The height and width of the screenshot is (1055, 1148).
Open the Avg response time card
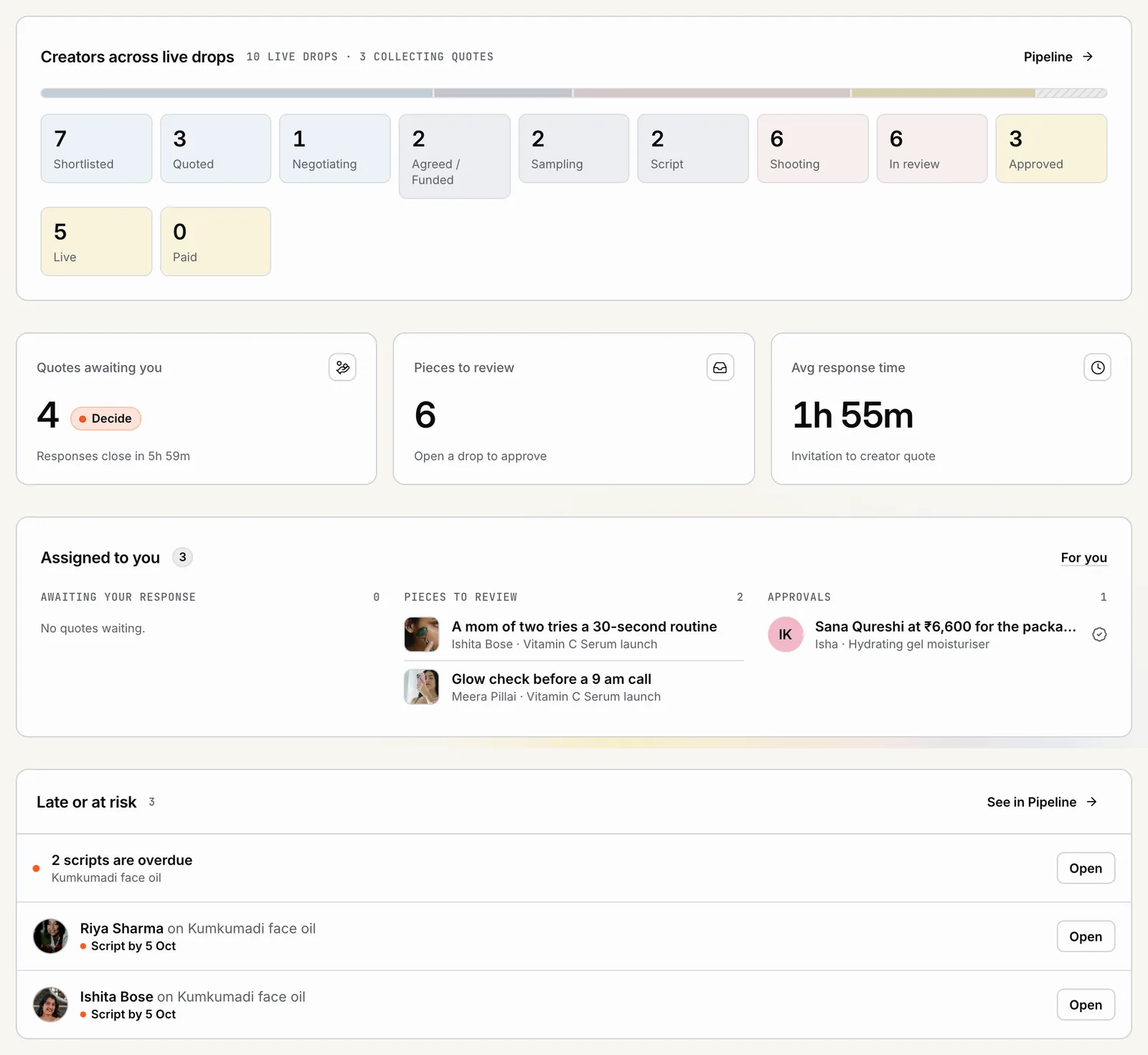click(x=951, y=409)
